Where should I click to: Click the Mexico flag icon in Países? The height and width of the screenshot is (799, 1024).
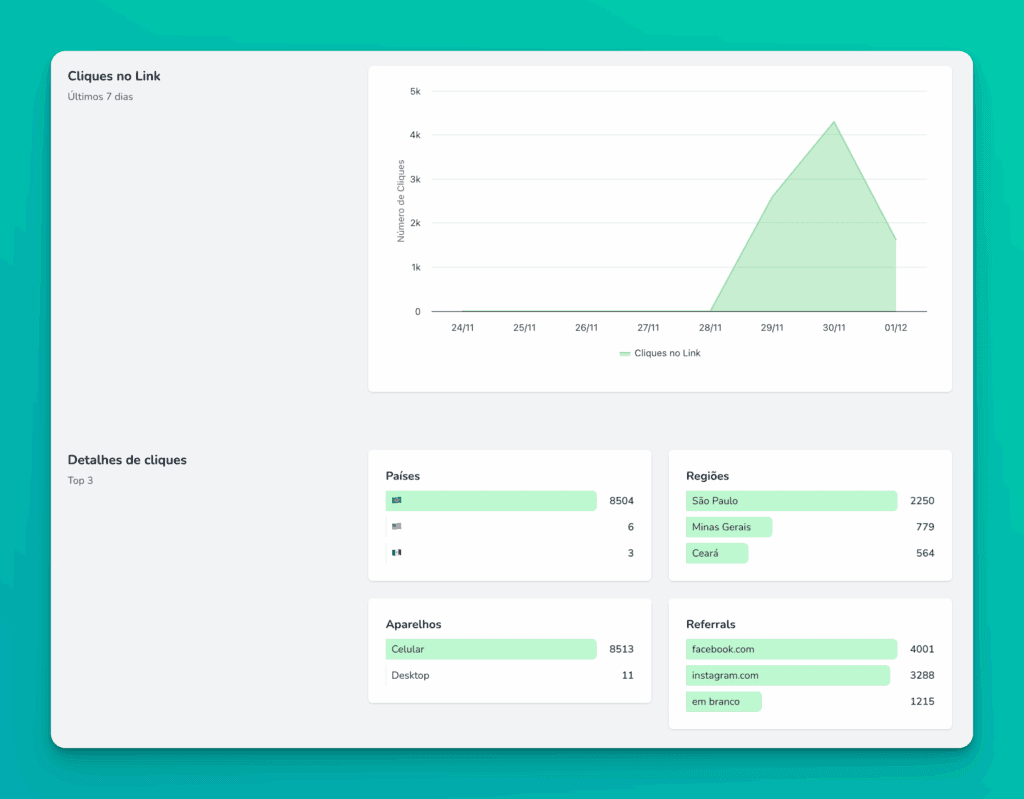click(x=394, y=552)
